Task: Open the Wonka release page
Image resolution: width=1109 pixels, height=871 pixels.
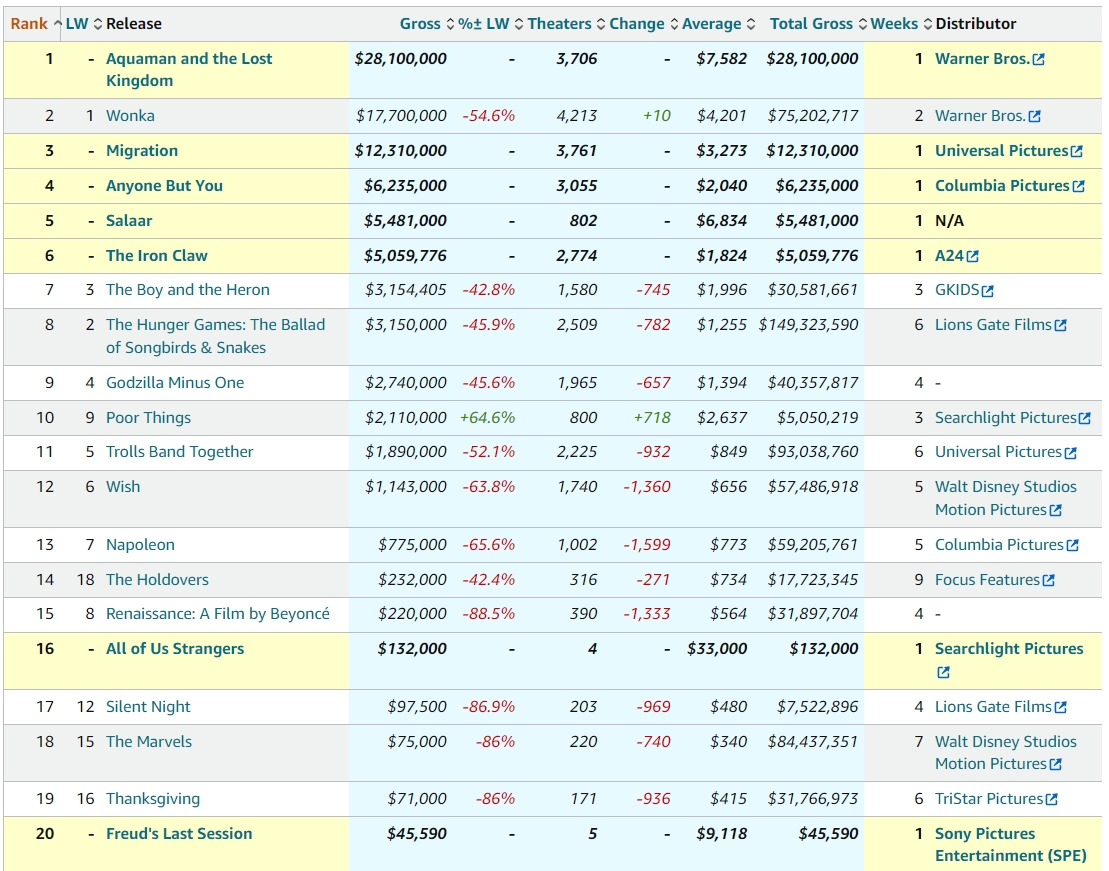Action: click(x=130, y=116)
